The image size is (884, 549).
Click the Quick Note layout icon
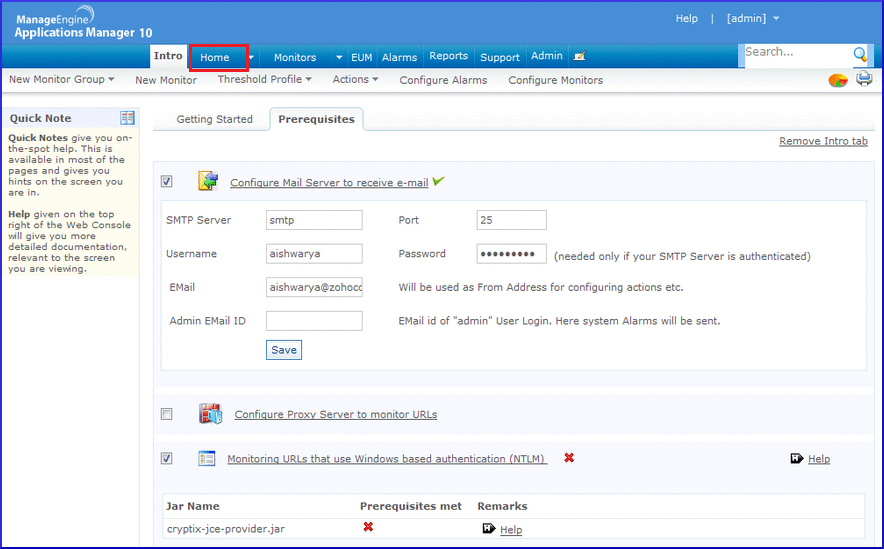coord(127,118)
